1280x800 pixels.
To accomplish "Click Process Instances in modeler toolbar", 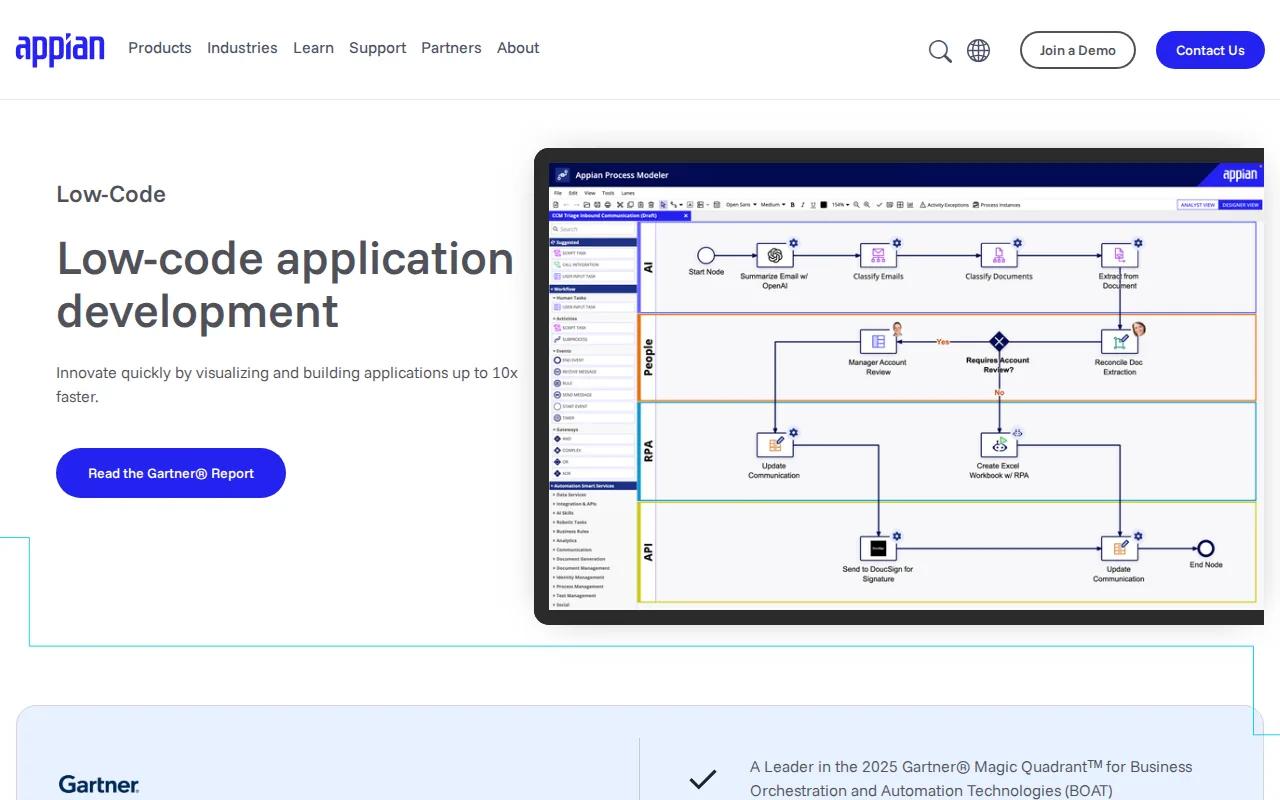I will pos(996,205).
